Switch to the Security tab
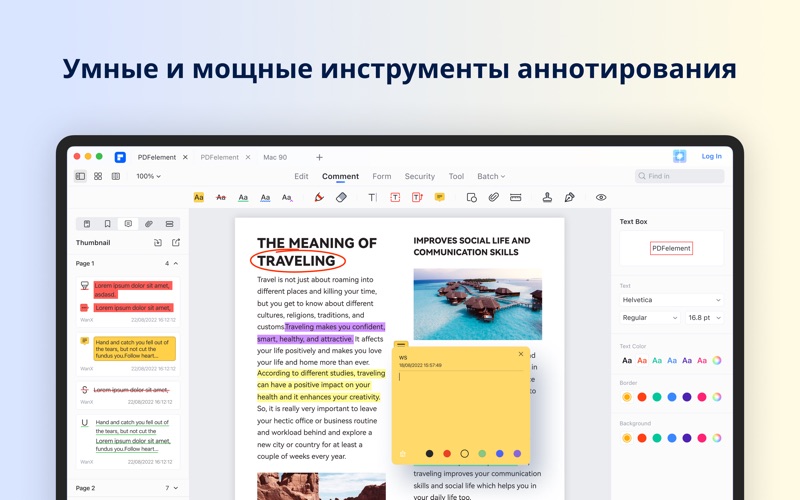Viewport: 800px width, 500px height. [419, 176]
